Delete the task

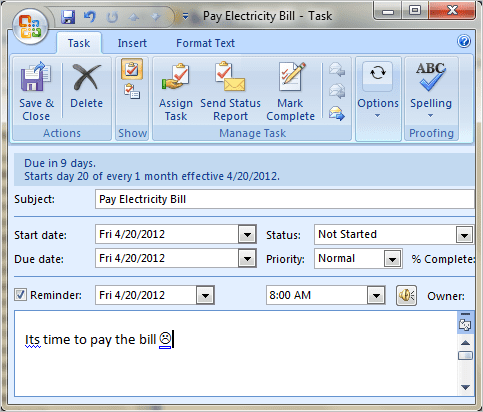(x=87, y=87)
